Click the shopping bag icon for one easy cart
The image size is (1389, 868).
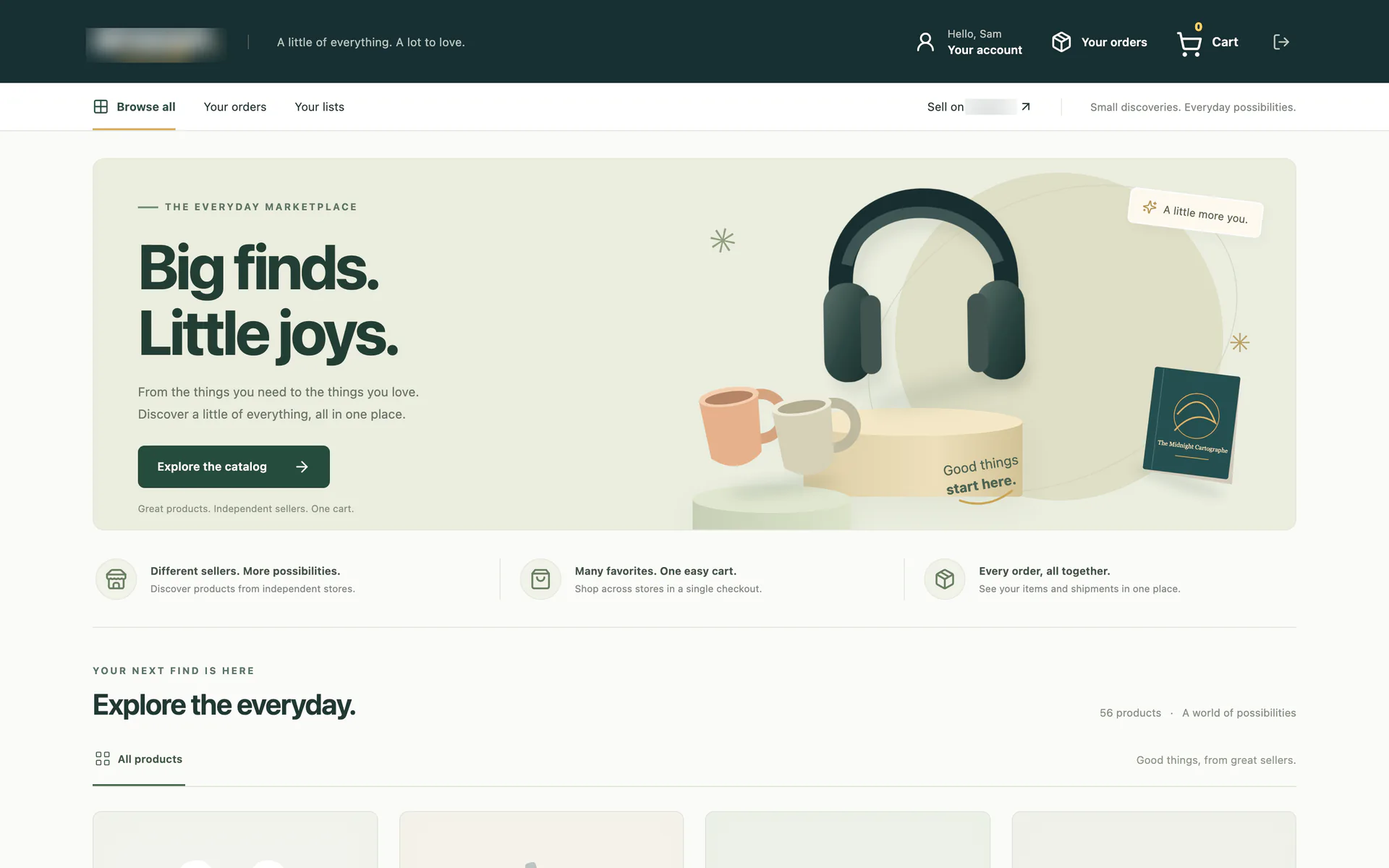540,579
